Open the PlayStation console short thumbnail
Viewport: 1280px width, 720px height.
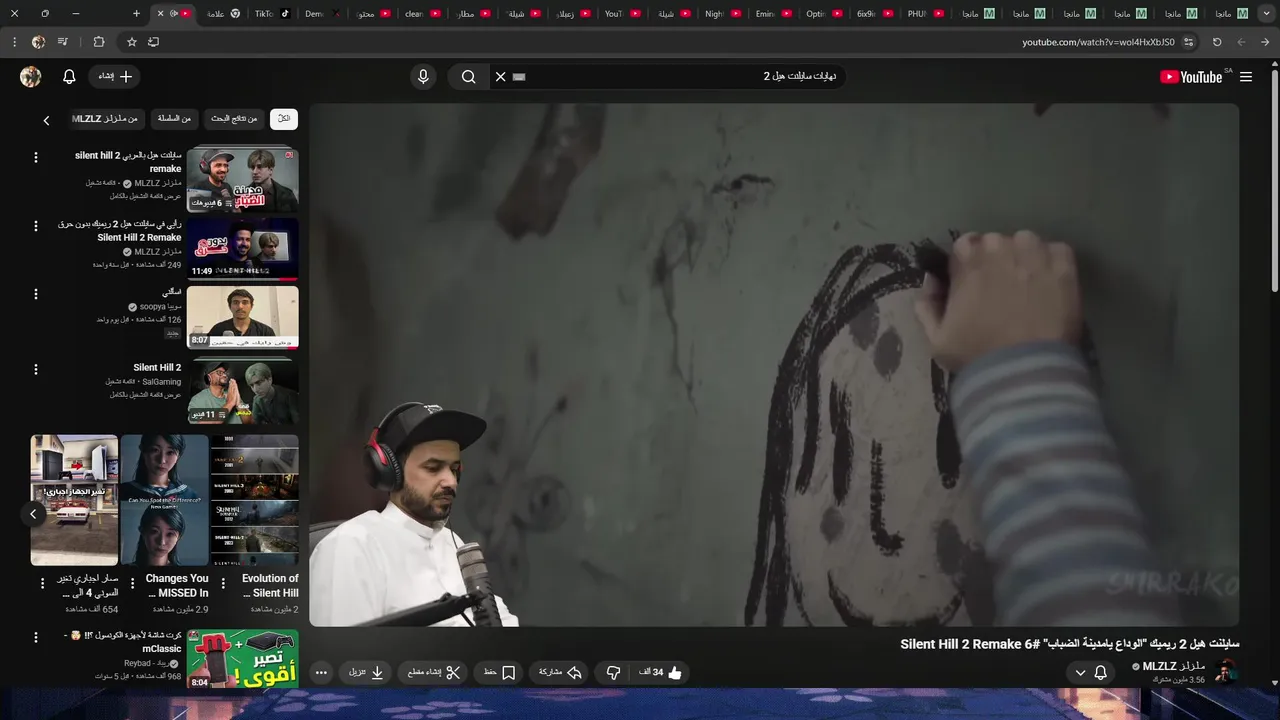click(74, 500)
